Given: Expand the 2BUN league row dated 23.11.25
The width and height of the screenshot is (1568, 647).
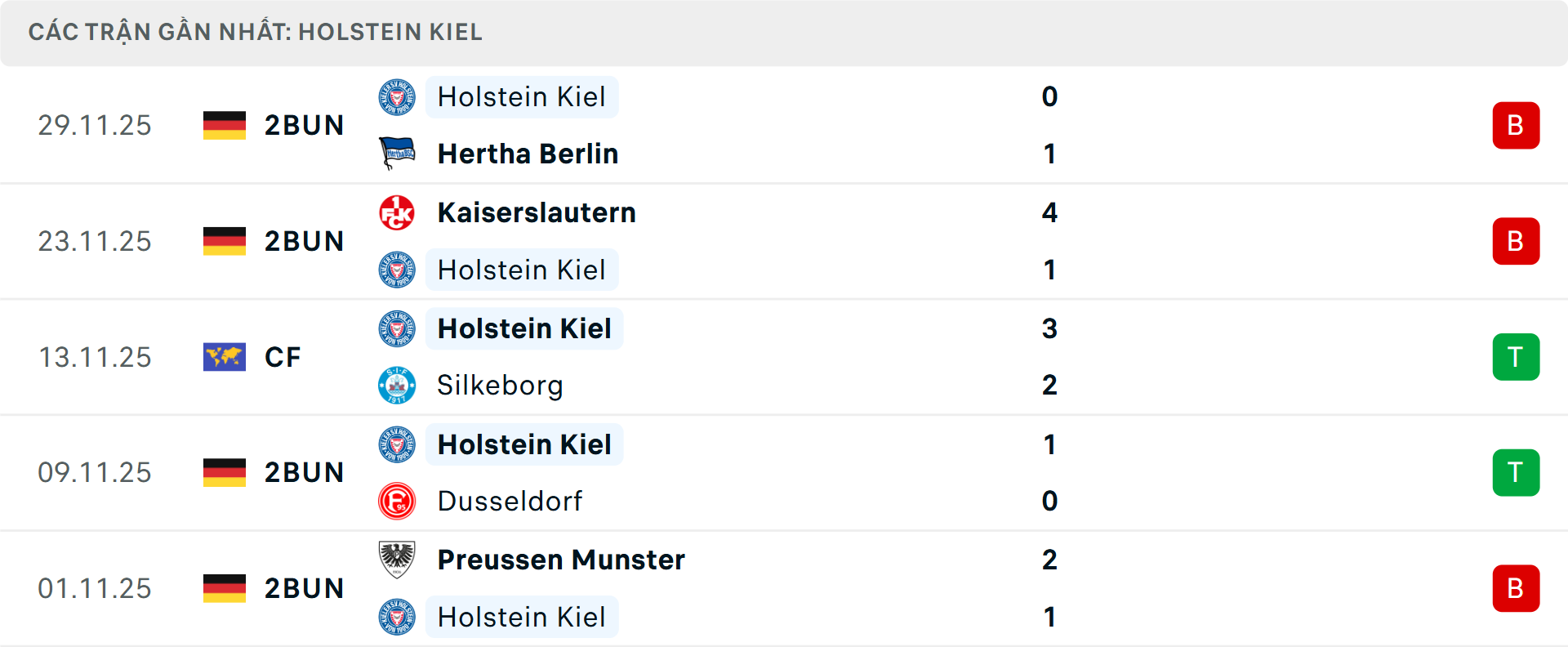Looking at the screenshot, I should 305,241.
